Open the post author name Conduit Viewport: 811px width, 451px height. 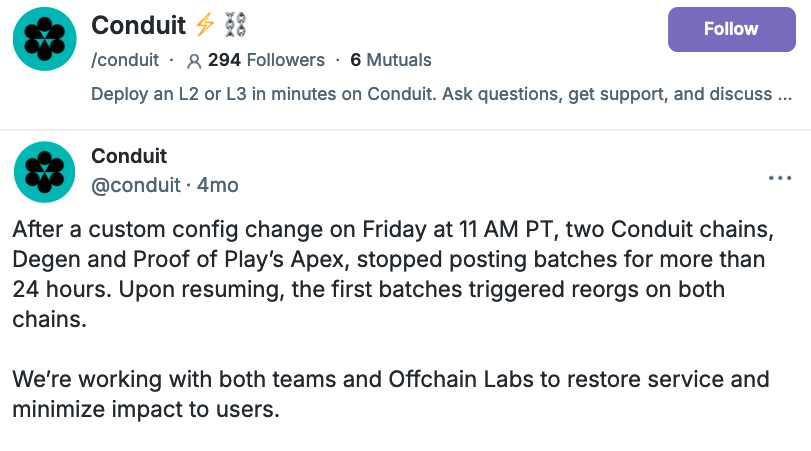129,156
